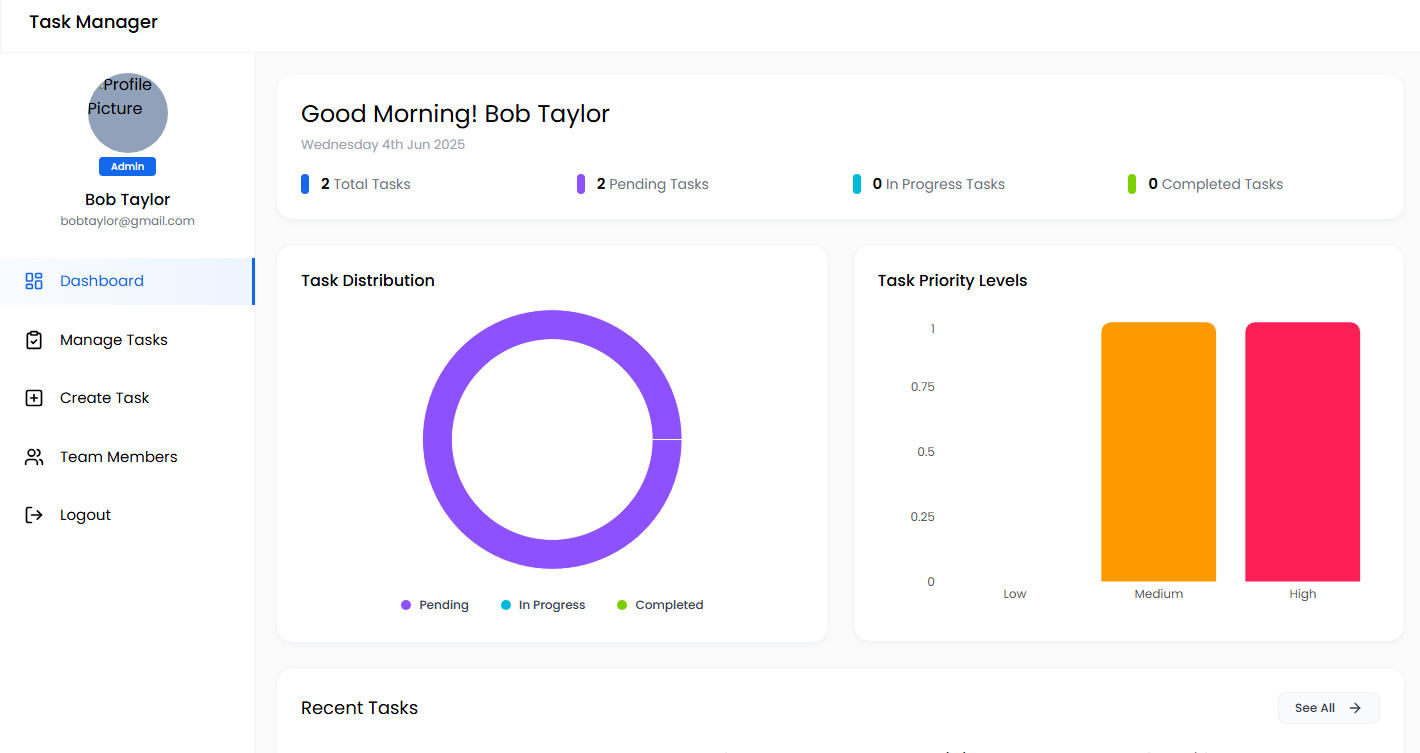This screenshot has height=753, width=1420.
Task: Open the Manage Tasks menu item
Action: 113,340
